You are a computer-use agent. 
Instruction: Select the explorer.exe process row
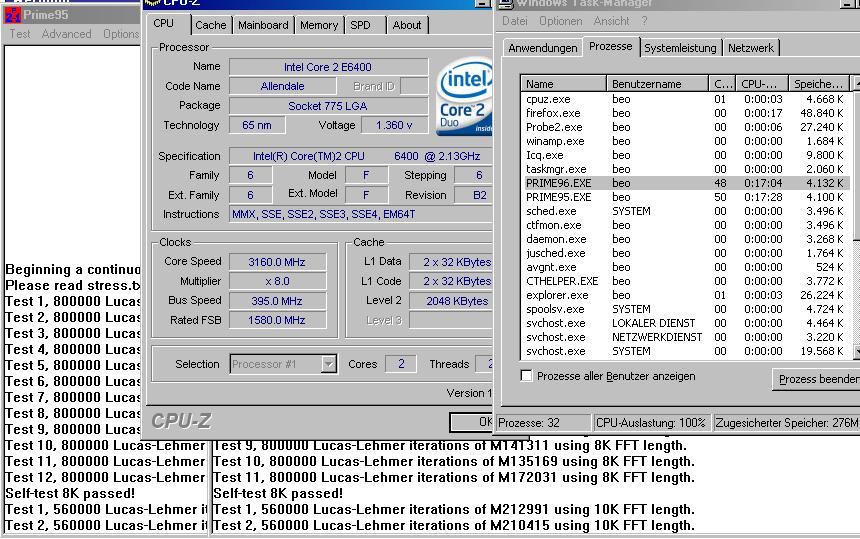click(685, 295)
